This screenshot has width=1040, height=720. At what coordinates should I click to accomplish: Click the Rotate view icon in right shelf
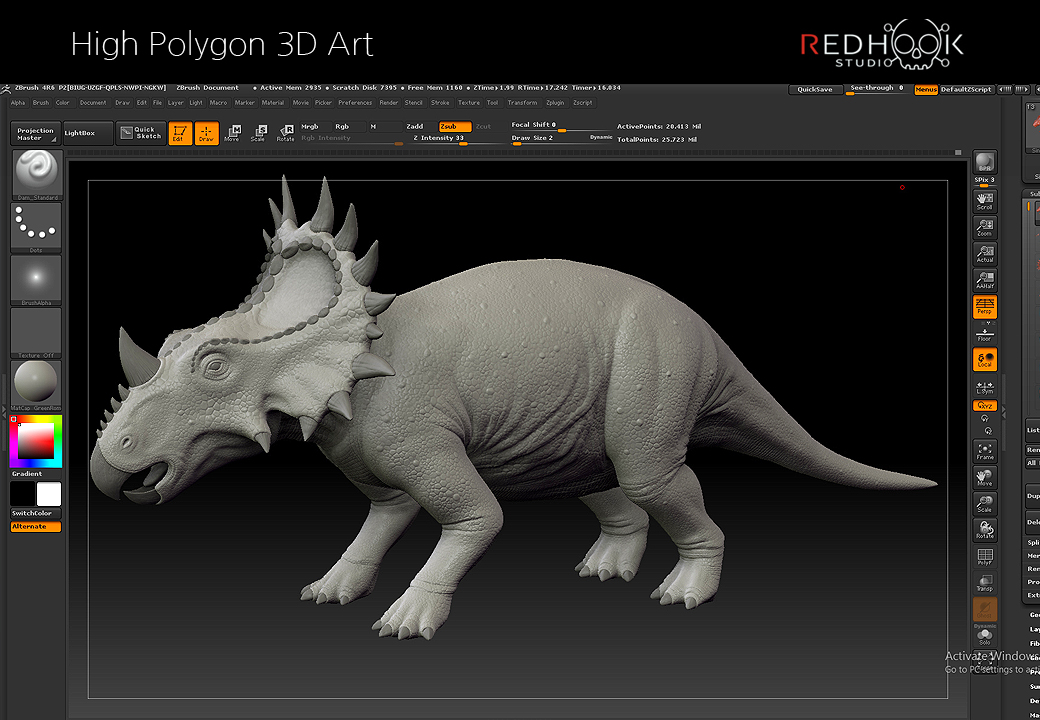(985, 530)
